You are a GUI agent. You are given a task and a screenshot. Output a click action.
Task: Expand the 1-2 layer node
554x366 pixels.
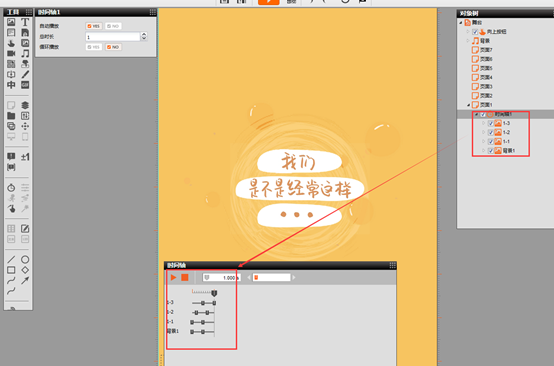pos(484,132)
